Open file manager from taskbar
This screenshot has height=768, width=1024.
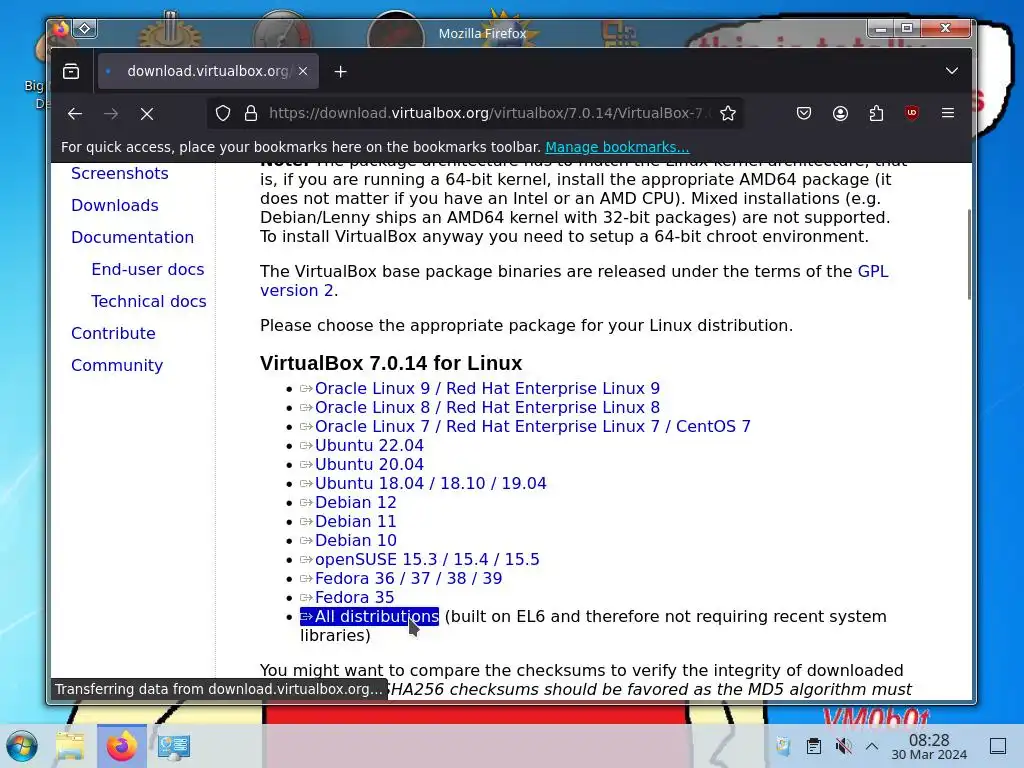coord(70,746)
